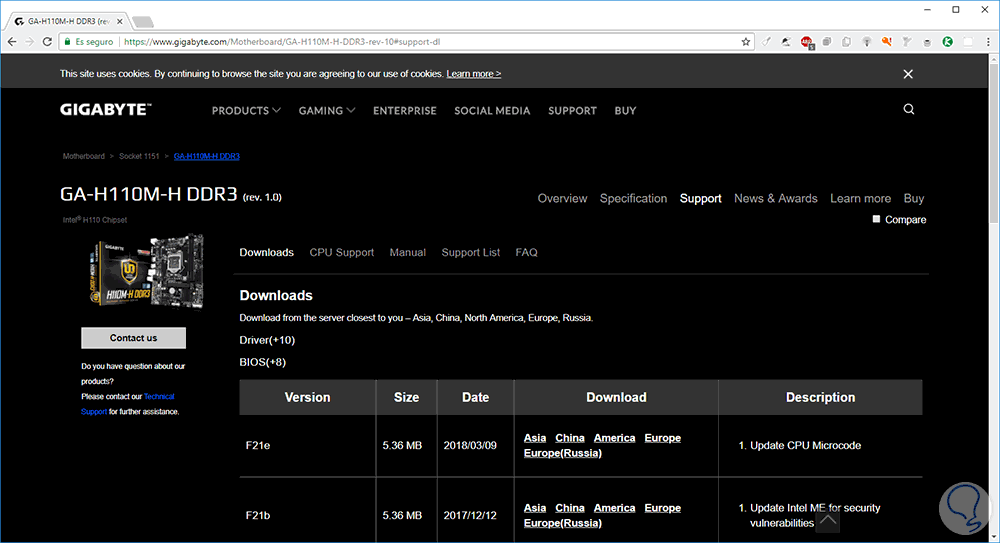Click the green K extension icon
The image size is (1000, 543).
coord(948,41)
